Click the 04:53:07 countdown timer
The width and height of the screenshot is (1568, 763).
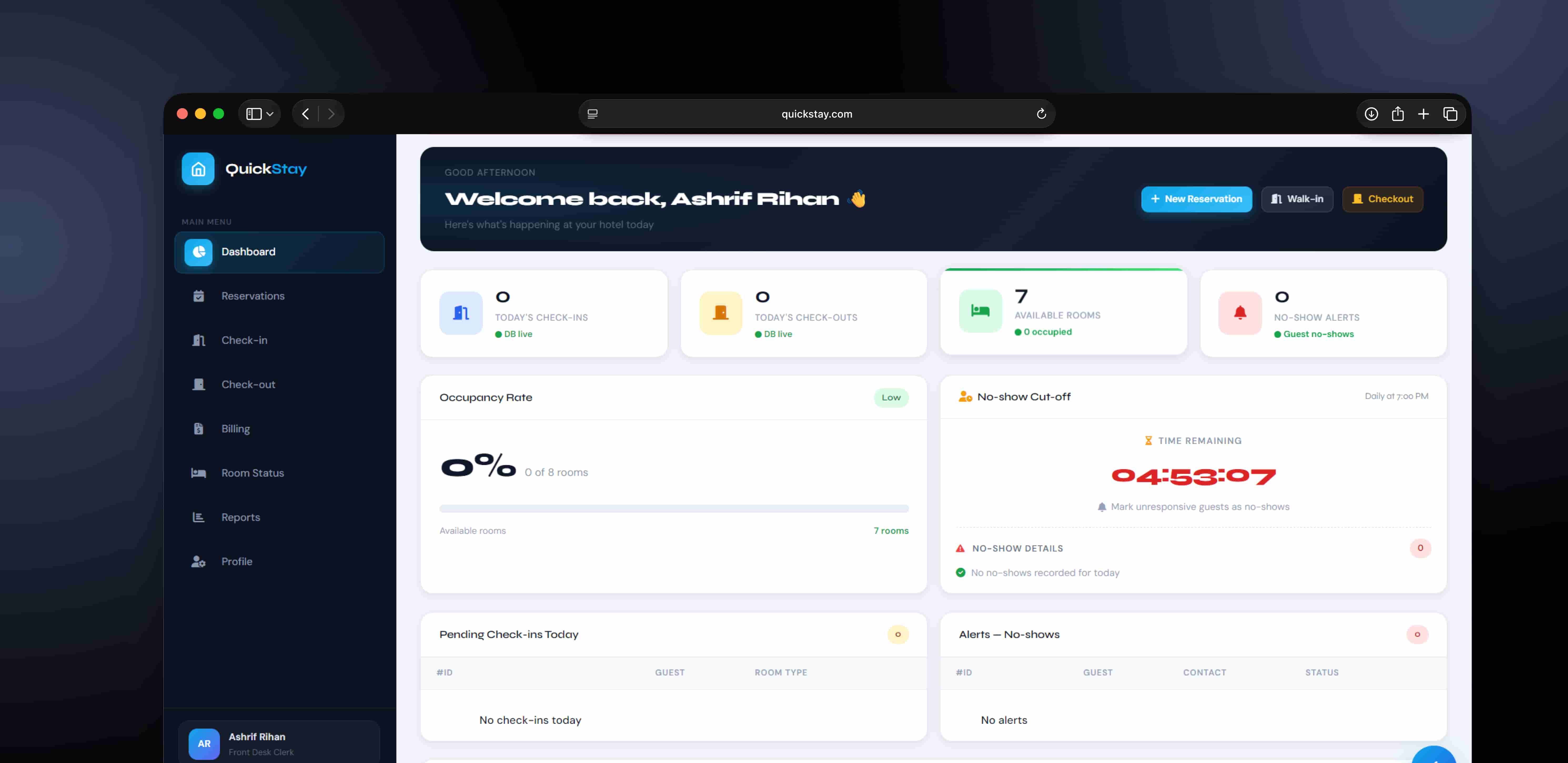1194,476
